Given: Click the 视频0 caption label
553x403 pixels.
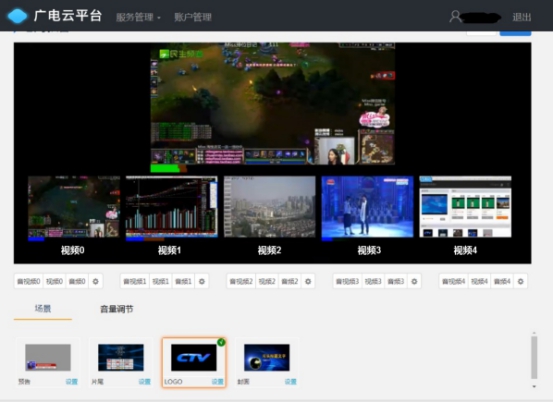Looking at the screenshot, I should click(x=72, y=250).
